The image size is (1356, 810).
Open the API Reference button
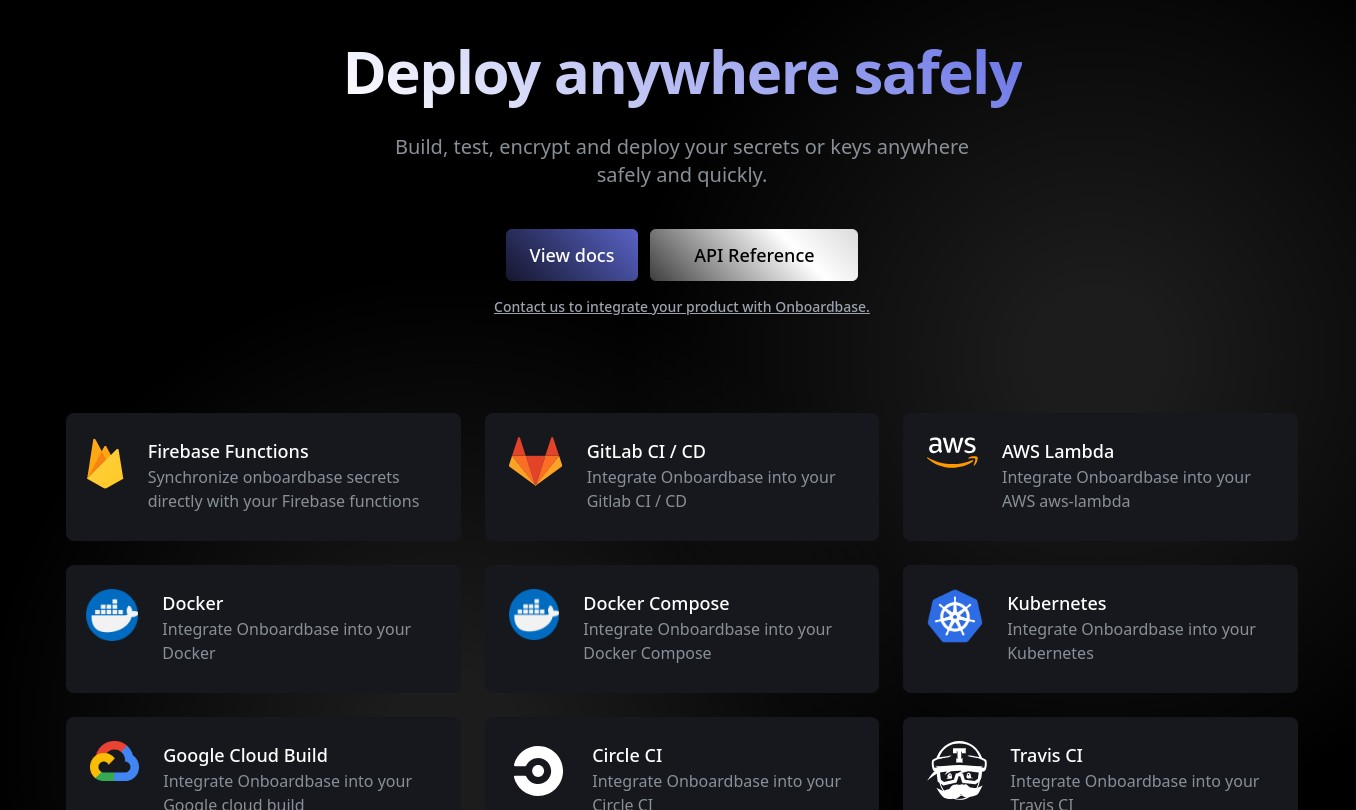[754, 255]
